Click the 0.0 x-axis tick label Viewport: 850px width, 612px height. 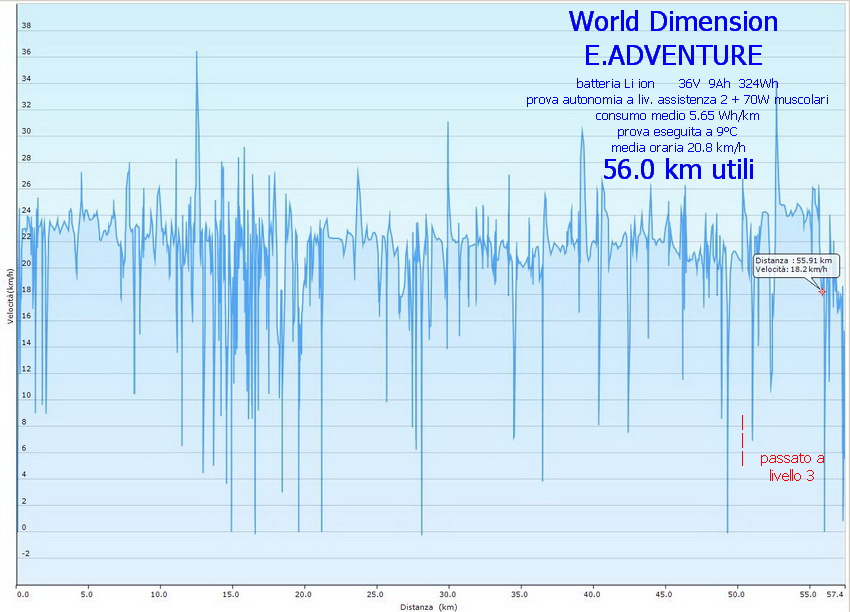(x=23, y=595)
